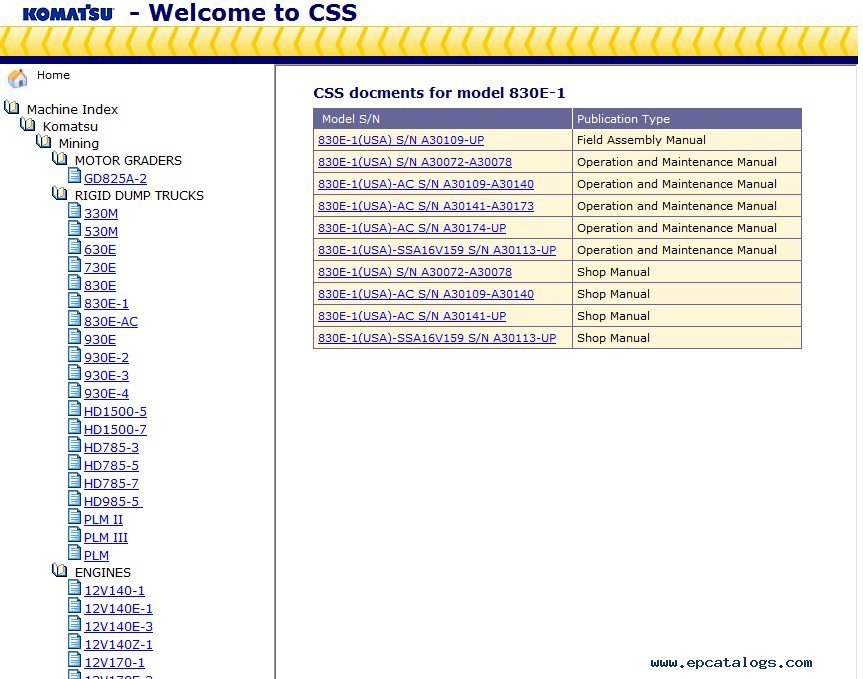
Task: Open the SSA16V159 Shop Manual link
Action: [x=437, y=338]
